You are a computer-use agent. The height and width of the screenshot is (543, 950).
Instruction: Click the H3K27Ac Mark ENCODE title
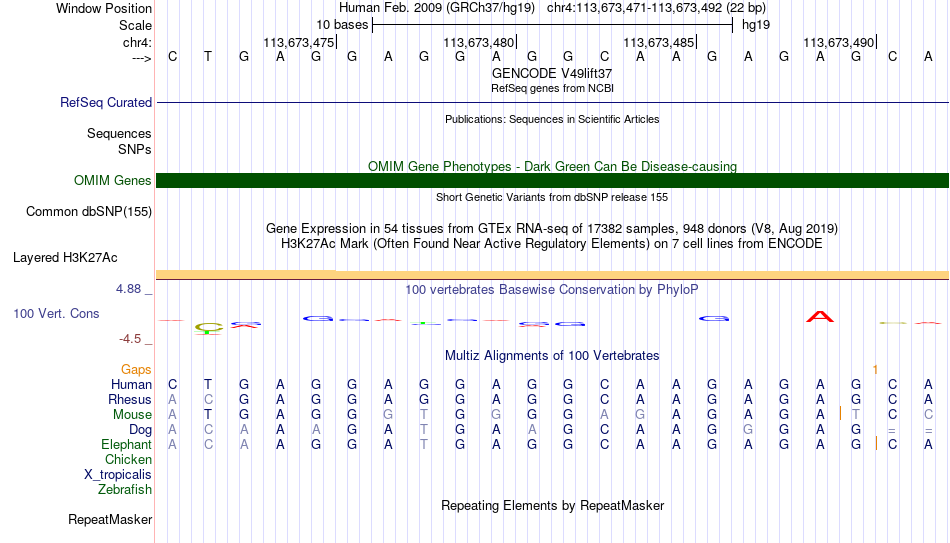click(x=552, y=244)
